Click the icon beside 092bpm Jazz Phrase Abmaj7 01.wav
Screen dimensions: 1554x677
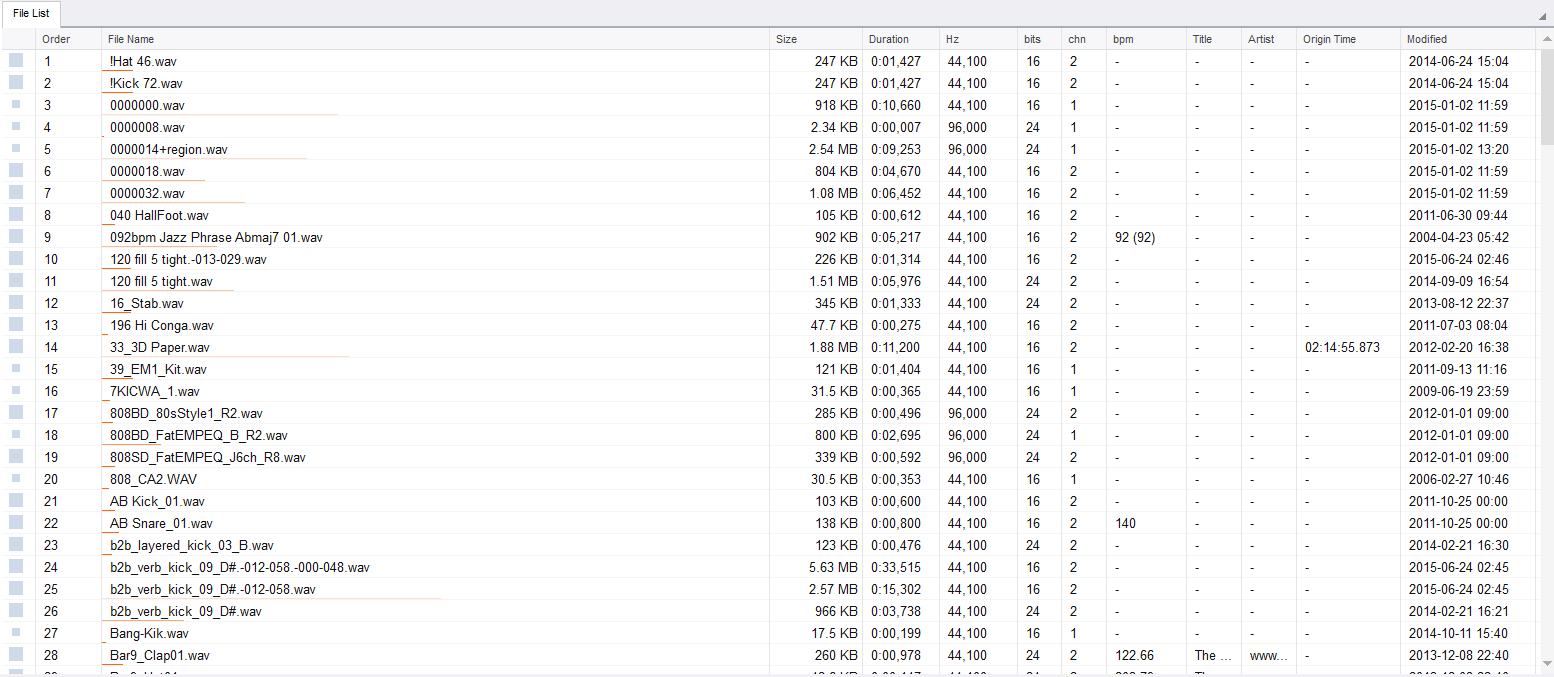coord(16,237)
